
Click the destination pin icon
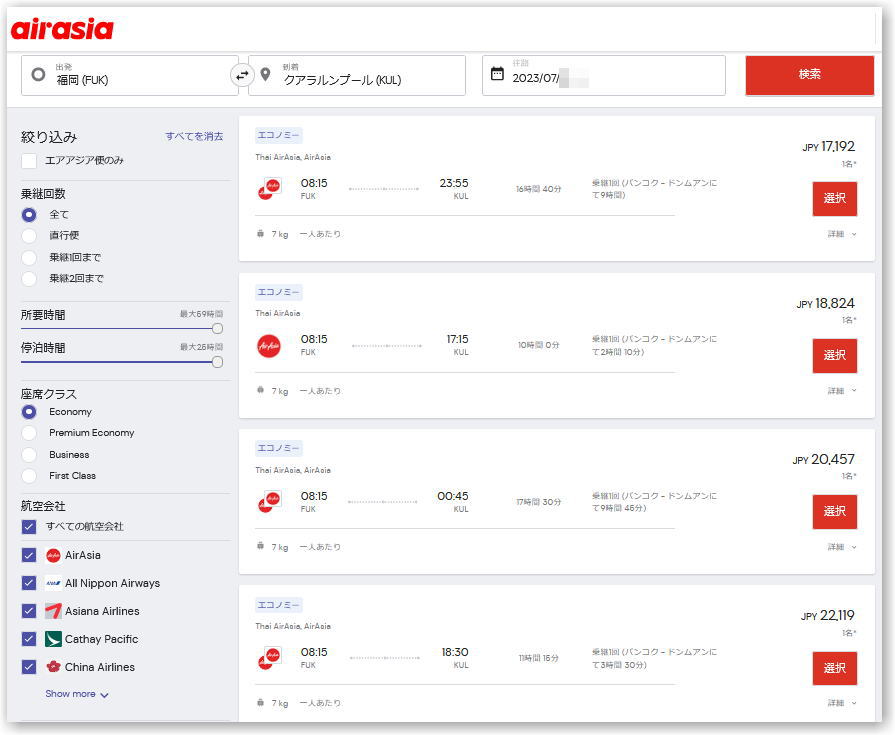click(265, 74)
